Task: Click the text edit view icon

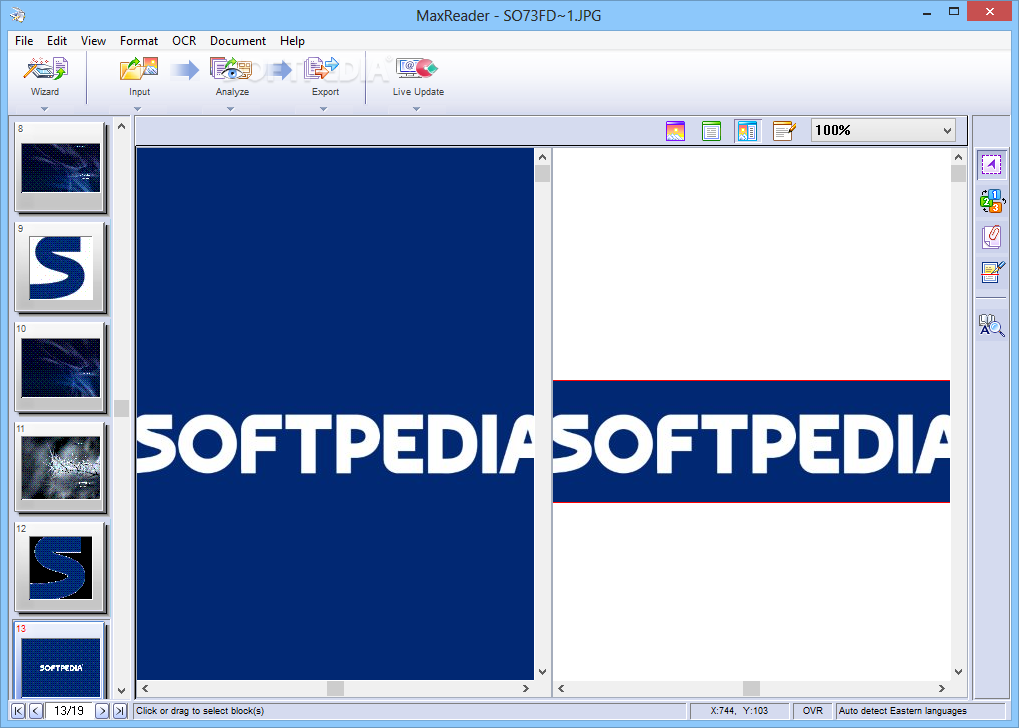Action: point(784,131)
